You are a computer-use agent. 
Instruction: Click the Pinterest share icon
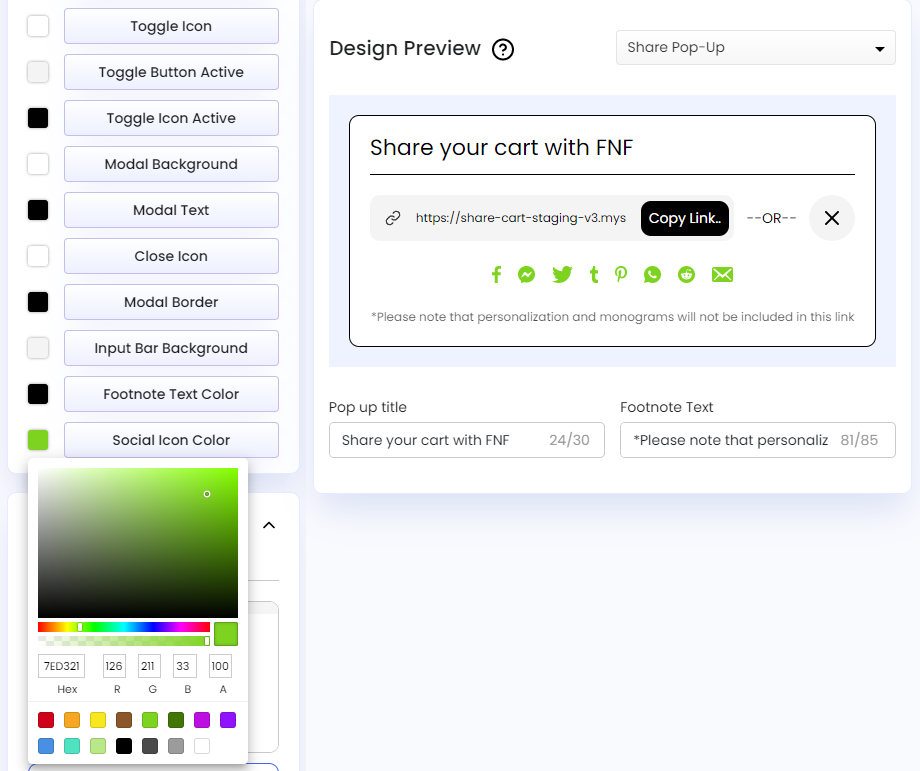[x=621, y=274]
